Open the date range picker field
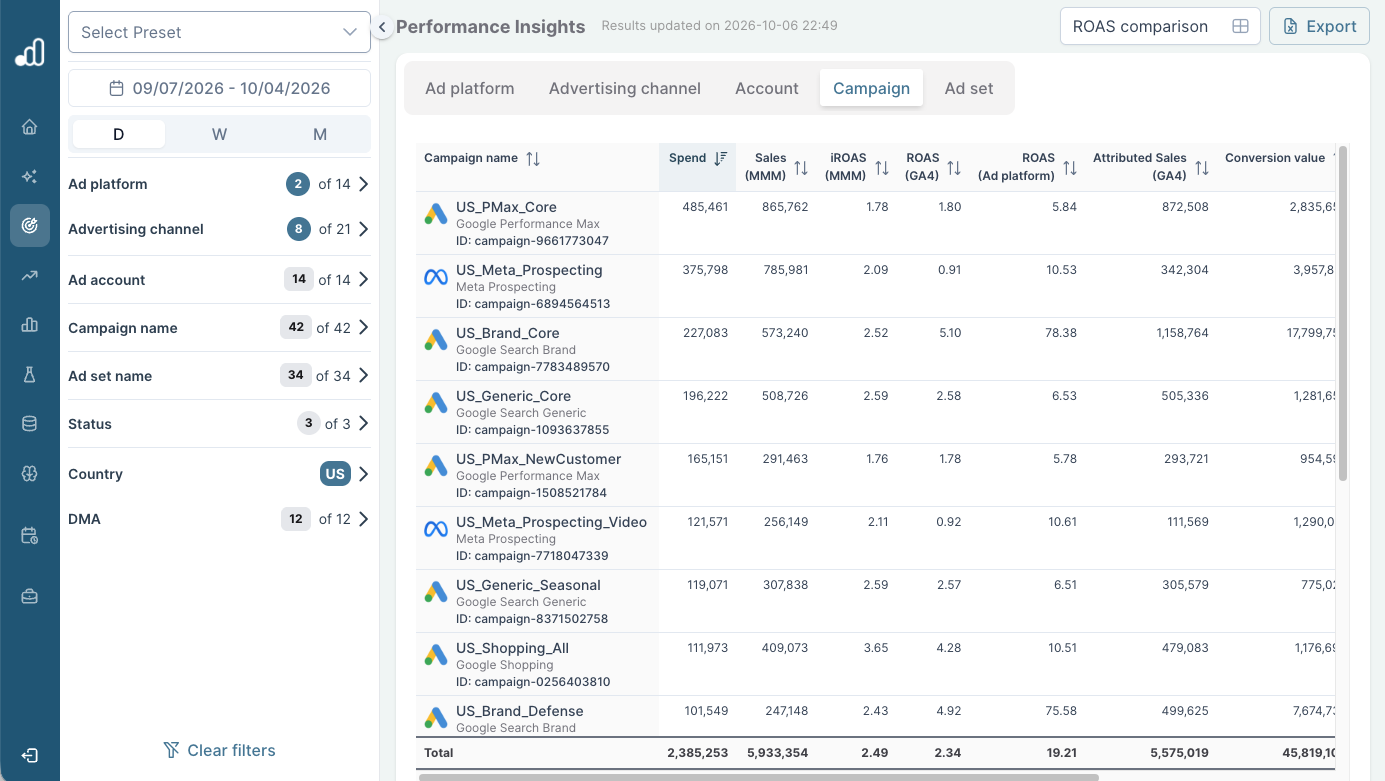Screen dimensions: 1385x781 coord(219,88)
